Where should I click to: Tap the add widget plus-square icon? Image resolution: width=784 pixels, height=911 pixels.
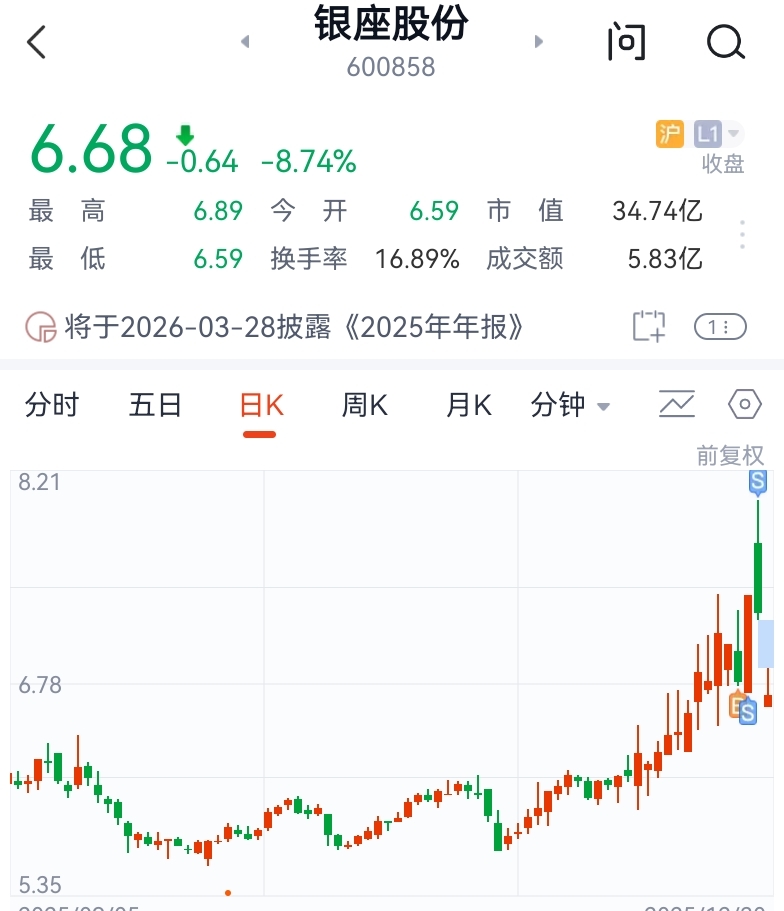coord(649,326)
